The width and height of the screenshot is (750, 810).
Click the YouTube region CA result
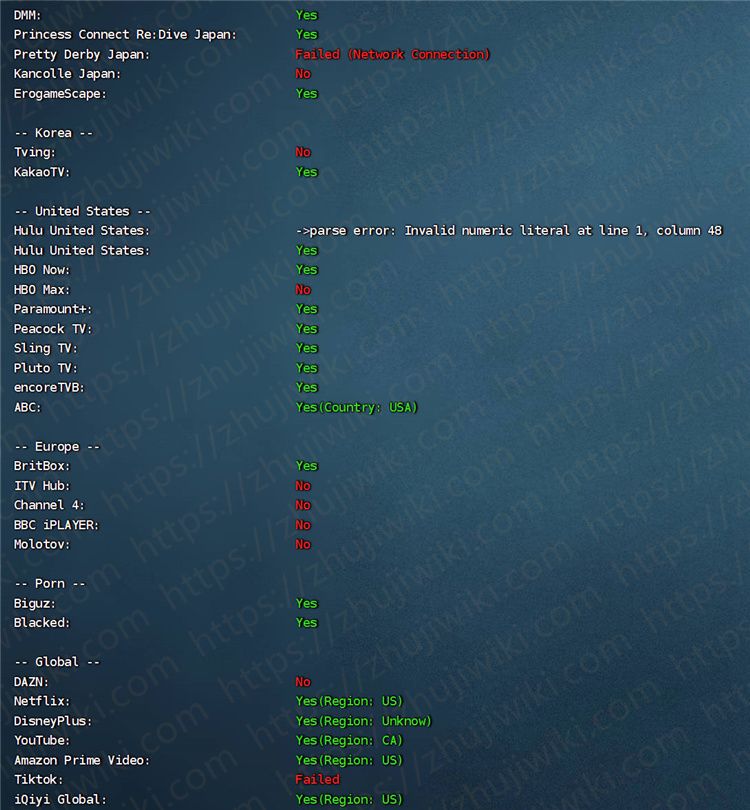pos(349,740)
